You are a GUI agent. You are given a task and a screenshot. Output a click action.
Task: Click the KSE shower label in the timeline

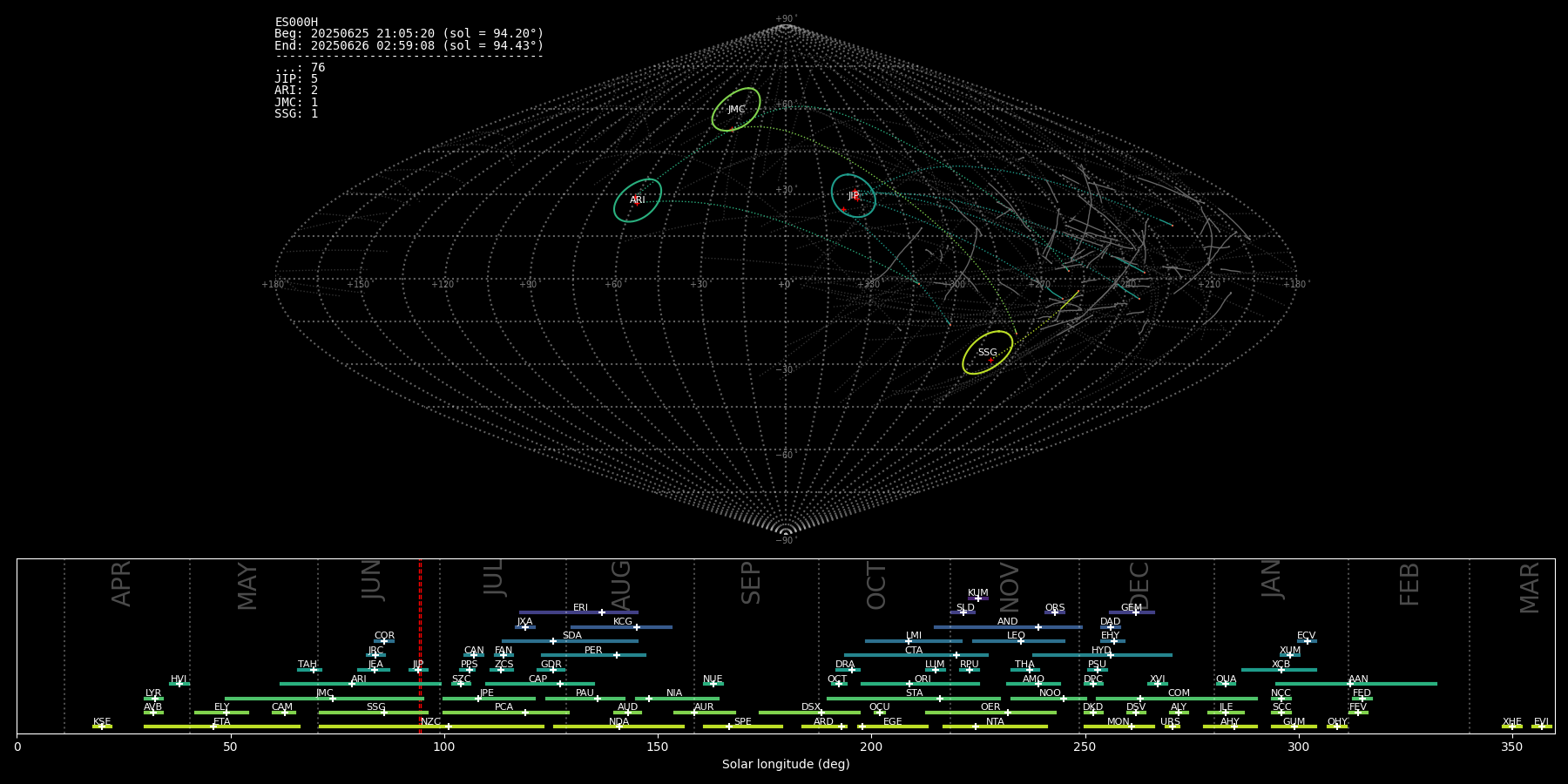pos(102,722)
